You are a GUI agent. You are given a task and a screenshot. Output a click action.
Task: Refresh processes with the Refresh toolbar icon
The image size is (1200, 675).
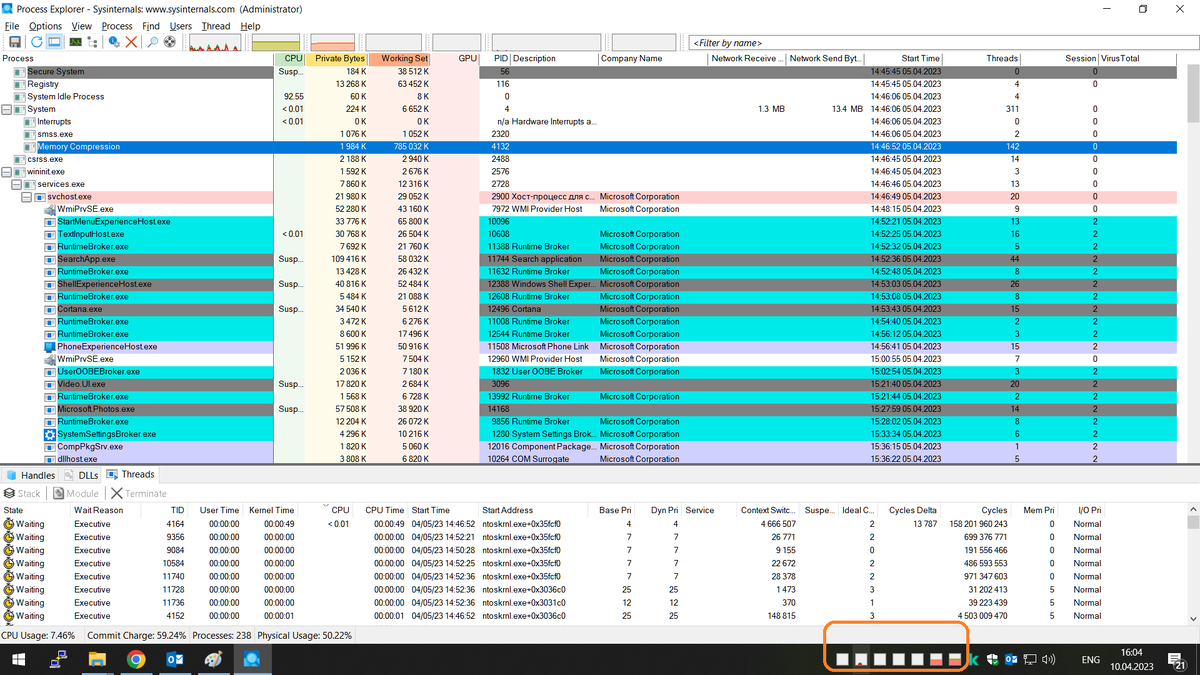click(x=36, y=42)
